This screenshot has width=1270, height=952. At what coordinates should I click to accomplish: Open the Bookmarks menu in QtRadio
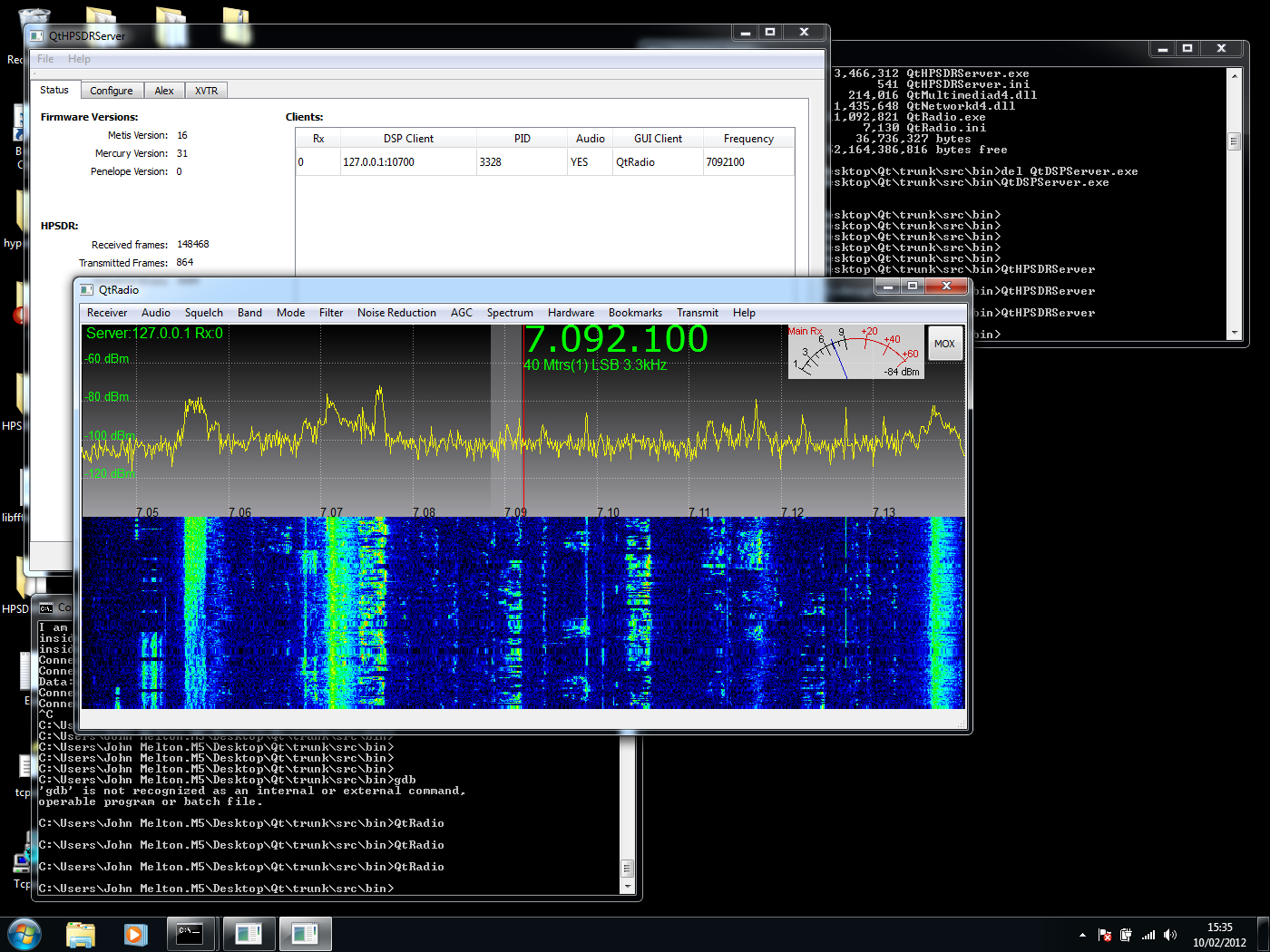click(635, 313)
